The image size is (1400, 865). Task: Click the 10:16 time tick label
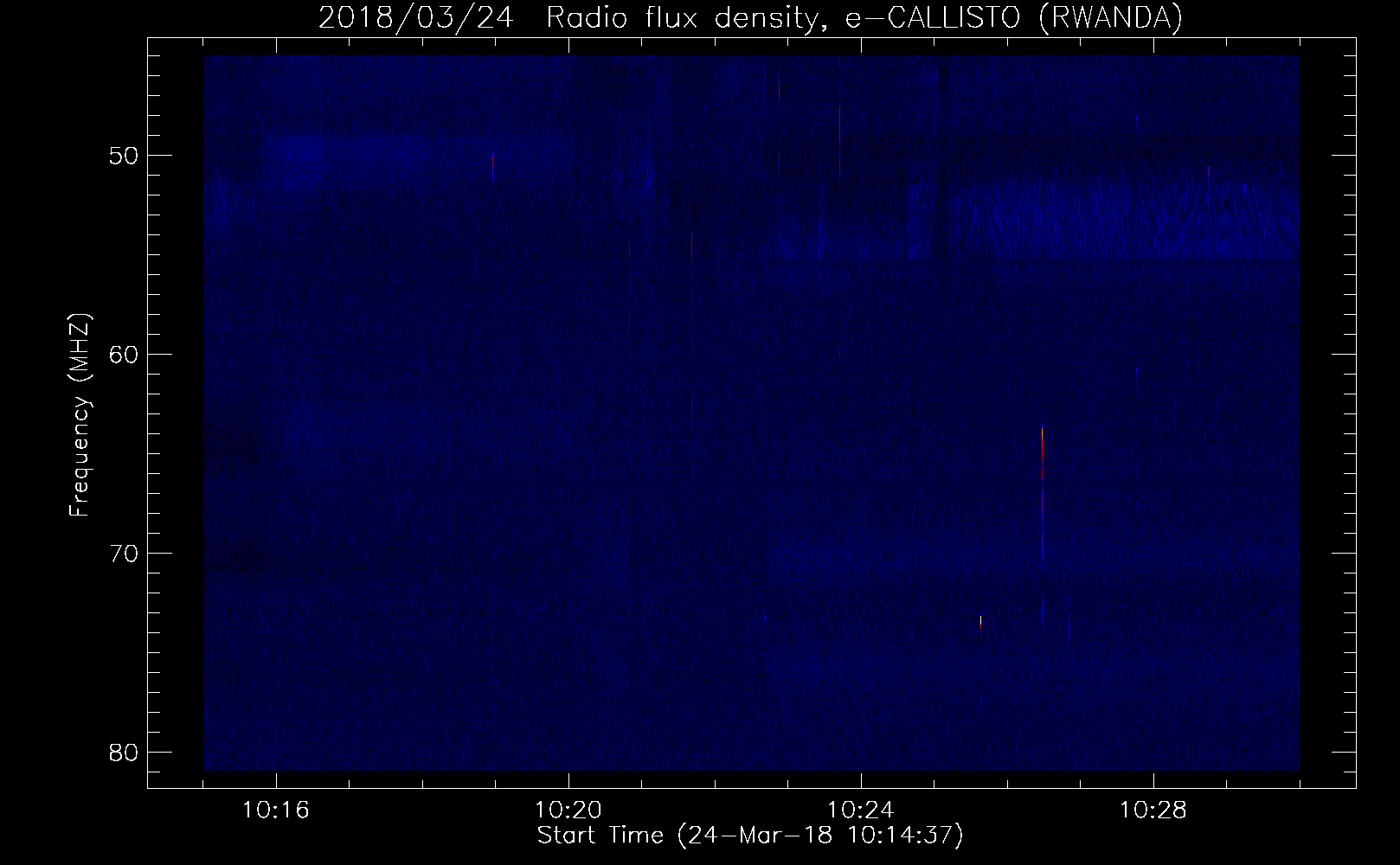[x=276, y=811]
